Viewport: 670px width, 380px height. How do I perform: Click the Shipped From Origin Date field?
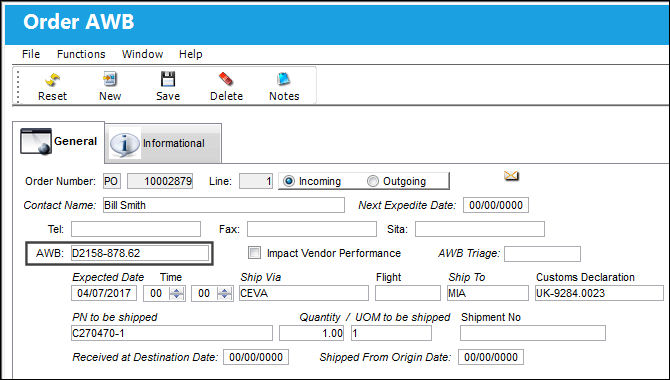click(x=491, y=357)
